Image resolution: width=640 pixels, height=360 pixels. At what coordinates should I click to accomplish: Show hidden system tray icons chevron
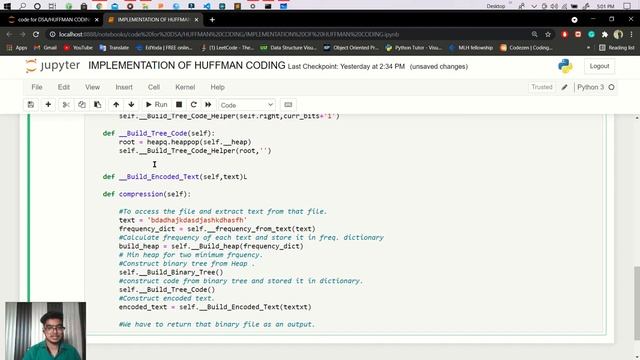click(x=533, y=6)
